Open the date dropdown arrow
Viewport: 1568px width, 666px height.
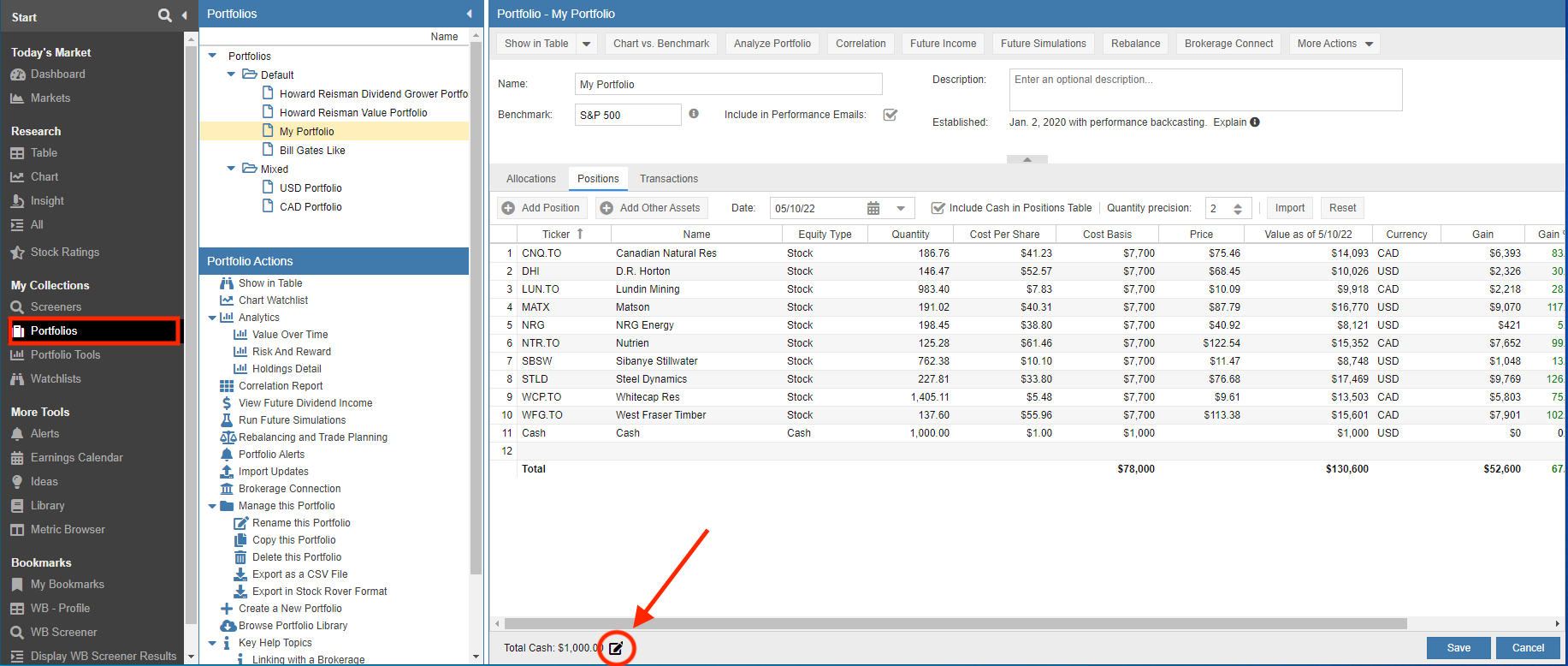point(901,208)
